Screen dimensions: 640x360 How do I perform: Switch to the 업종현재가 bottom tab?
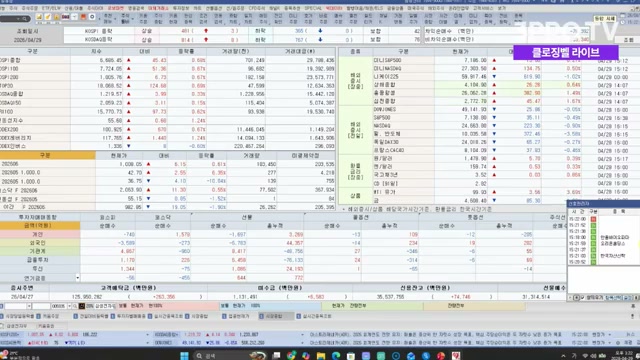point(238,316)
